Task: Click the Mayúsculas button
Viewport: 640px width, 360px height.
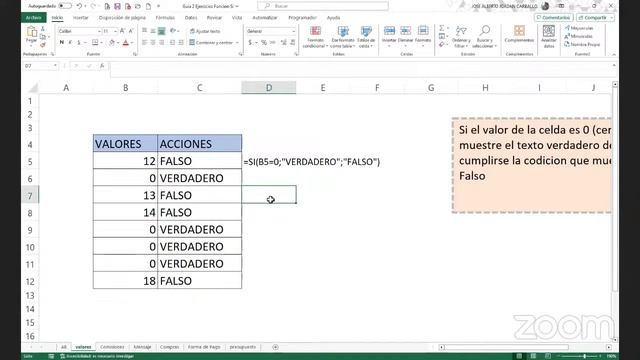Action: (579, 28)
